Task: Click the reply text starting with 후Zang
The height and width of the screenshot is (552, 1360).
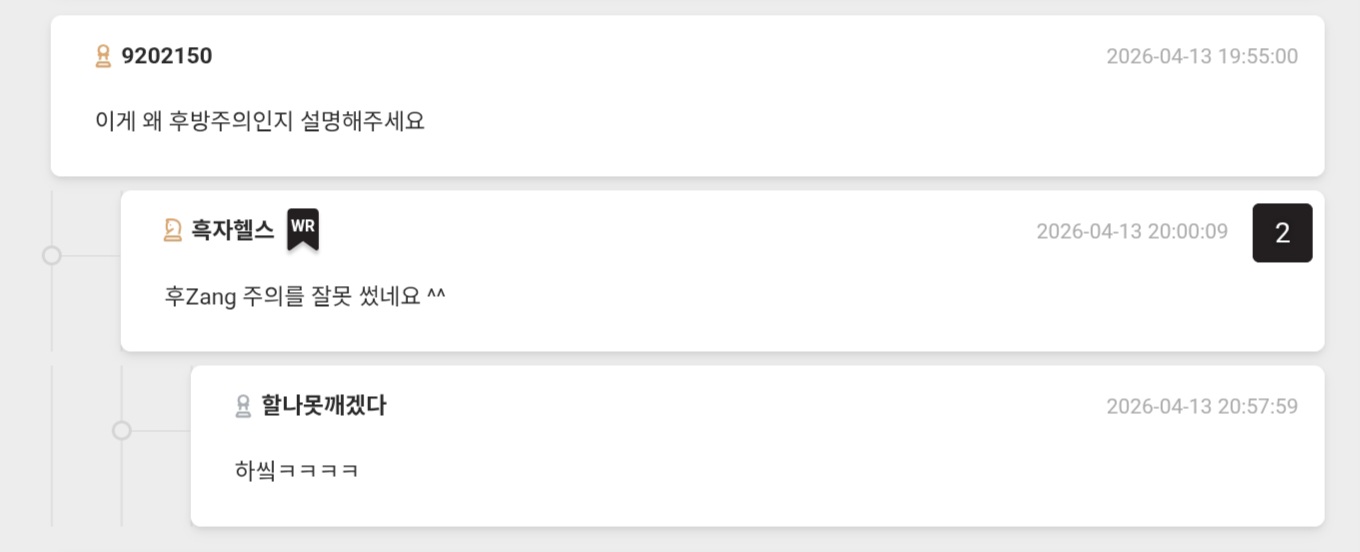Action: [x=304, y=297]
